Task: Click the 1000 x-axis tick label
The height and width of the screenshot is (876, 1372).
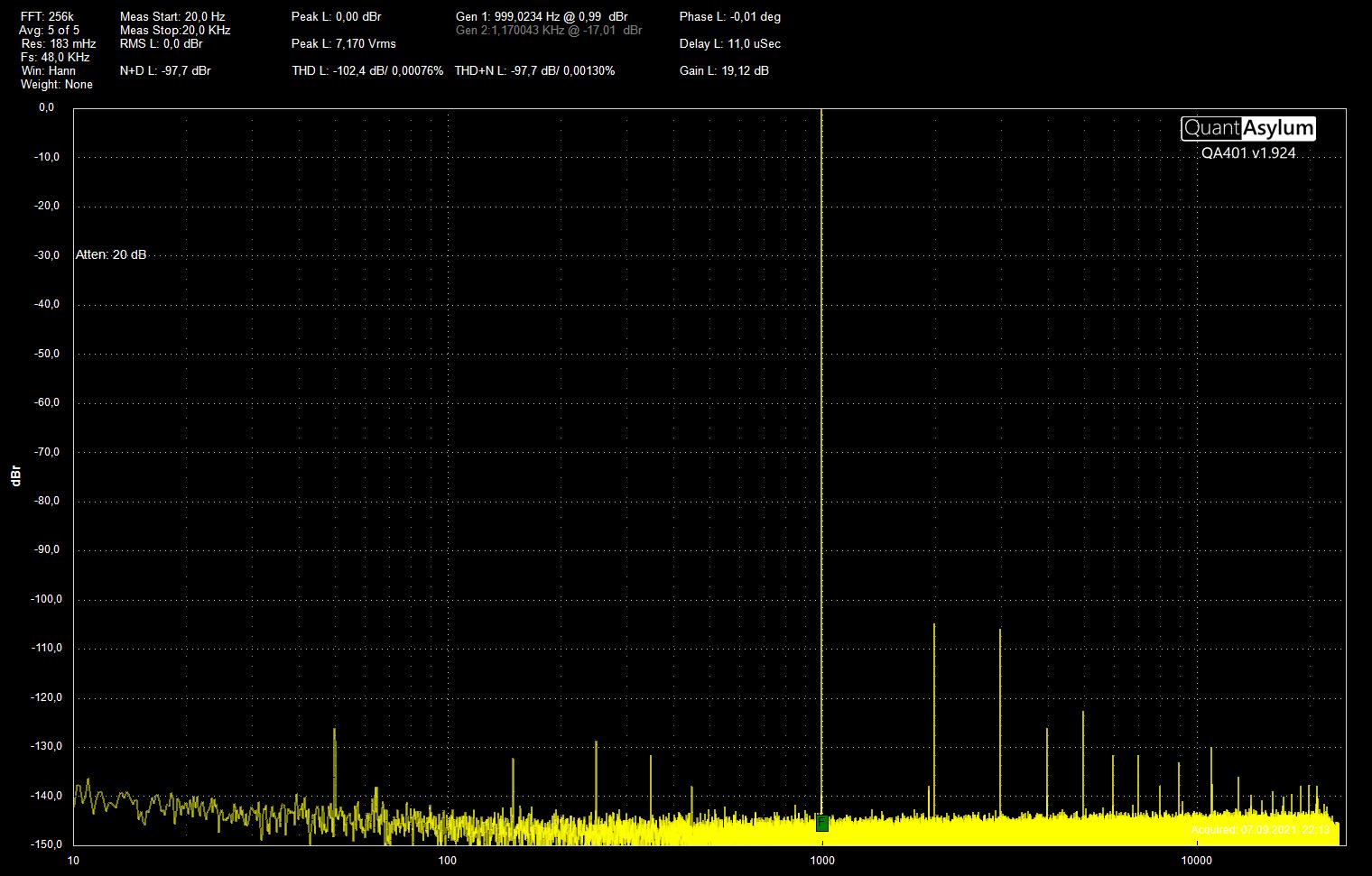Action: (821, 859)
